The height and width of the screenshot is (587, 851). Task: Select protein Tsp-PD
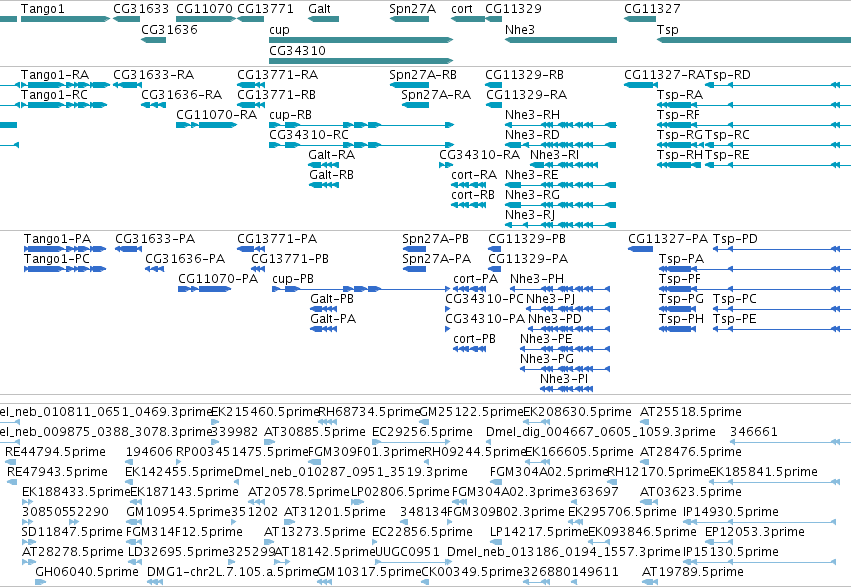coord(735,239)
